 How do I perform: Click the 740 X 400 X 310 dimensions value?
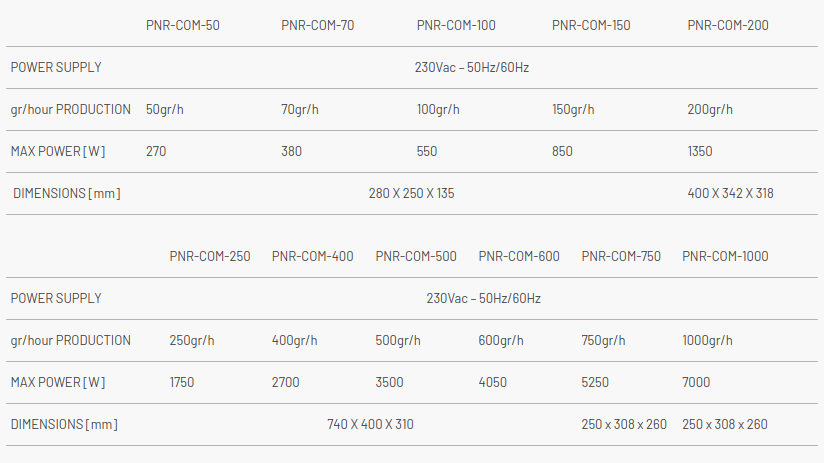pos(370,425)
